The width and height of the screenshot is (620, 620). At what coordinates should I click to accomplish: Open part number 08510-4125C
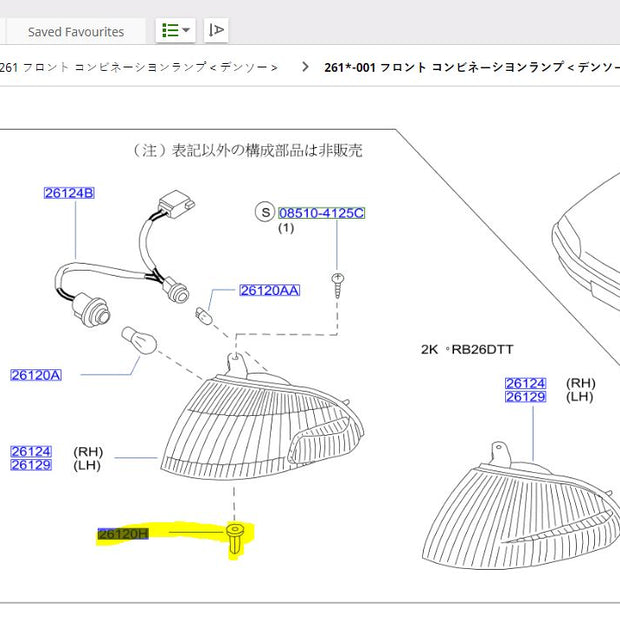[x=321, y=213]
